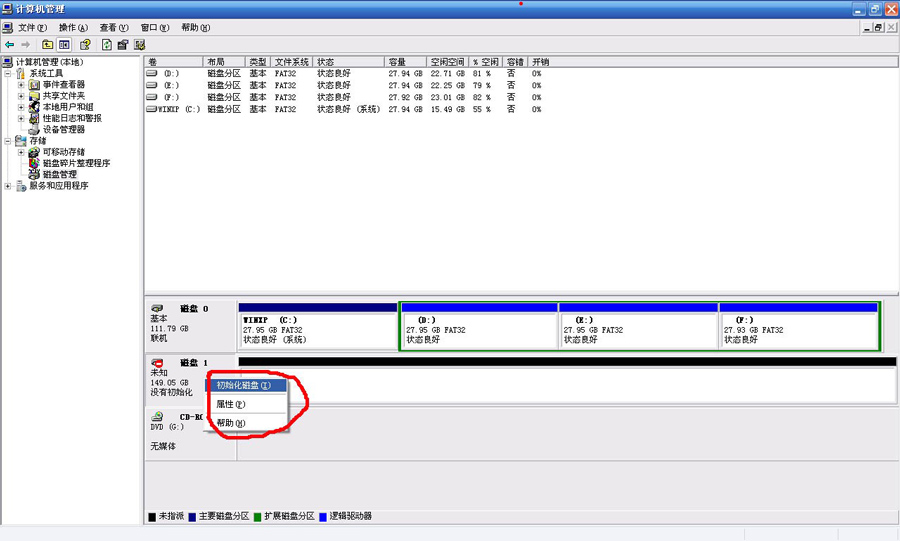Click the 容量 column header
Viewport: 900px width, 541px height.
click(398, 62)
